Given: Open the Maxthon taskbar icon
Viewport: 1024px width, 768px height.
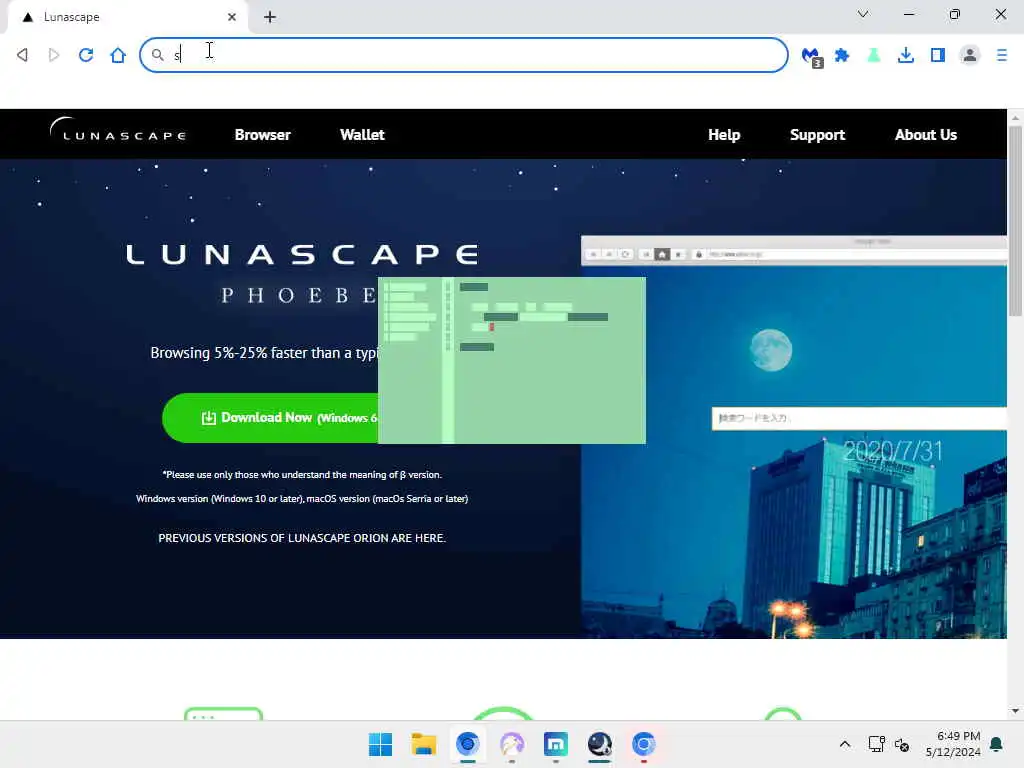Looking at the screenshot, I should pyautogui.click(x=556, y=744).
